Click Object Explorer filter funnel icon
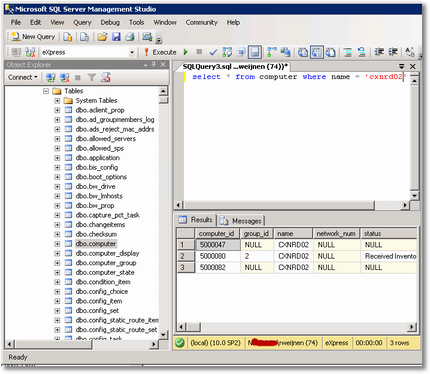The height and width of the screenshot is (374, 430). 92,77
